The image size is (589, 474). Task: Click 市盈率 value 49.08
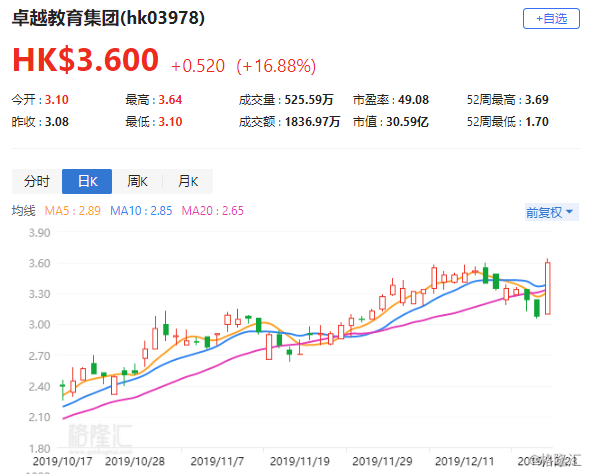click(413, 100)
